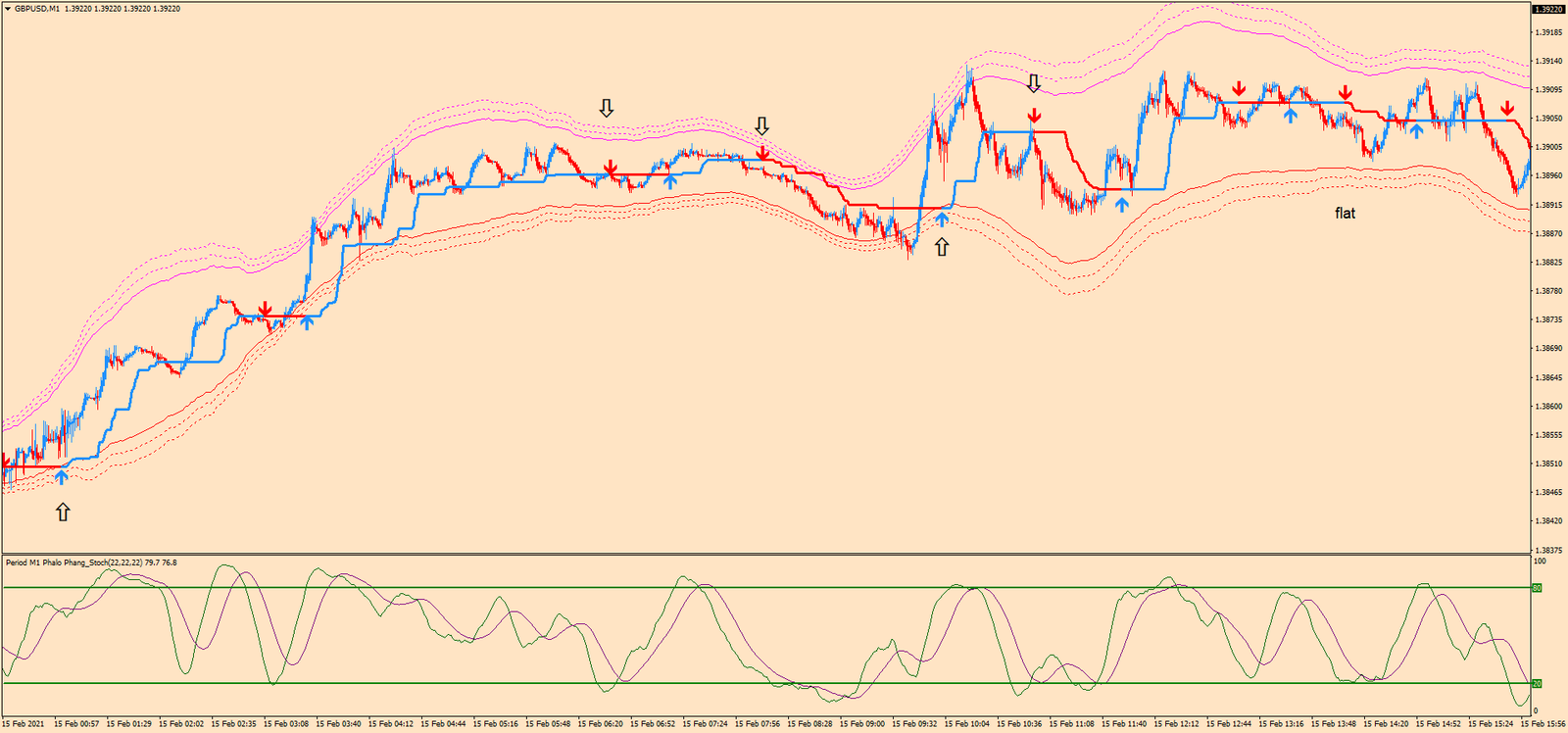Click the hollow up arrow below the first blue arrow
1568x733 pixels.
(63, 512)
